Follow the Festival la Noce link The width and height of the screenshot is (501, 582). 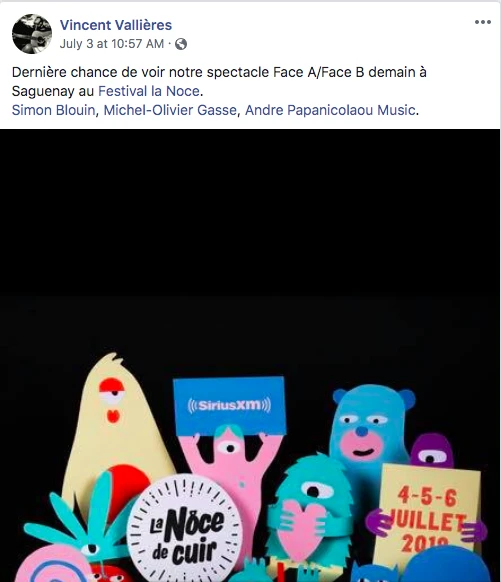[x=149, y=91]
